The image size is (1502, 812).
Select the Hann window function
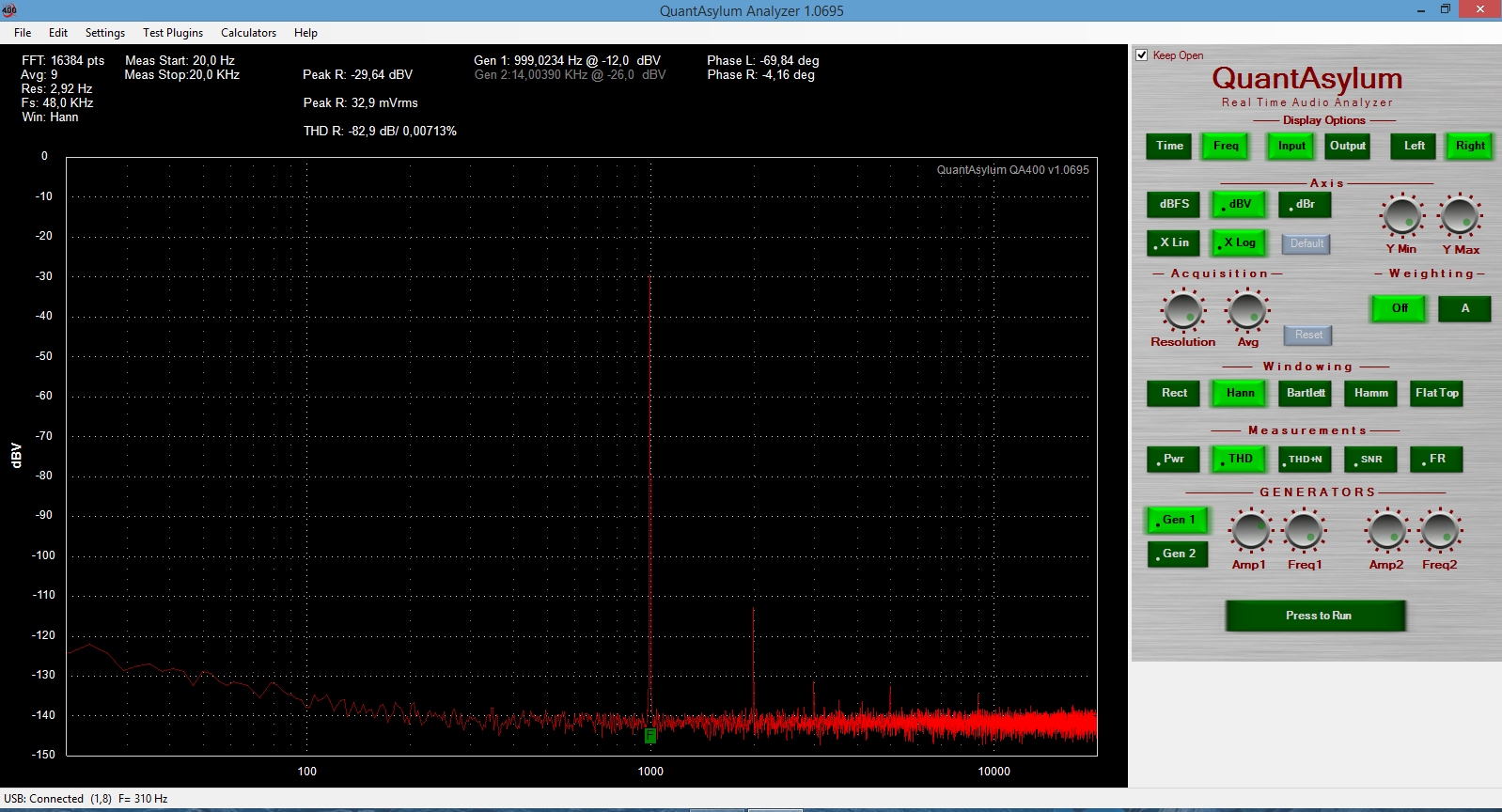click(x=1240, y=393)
